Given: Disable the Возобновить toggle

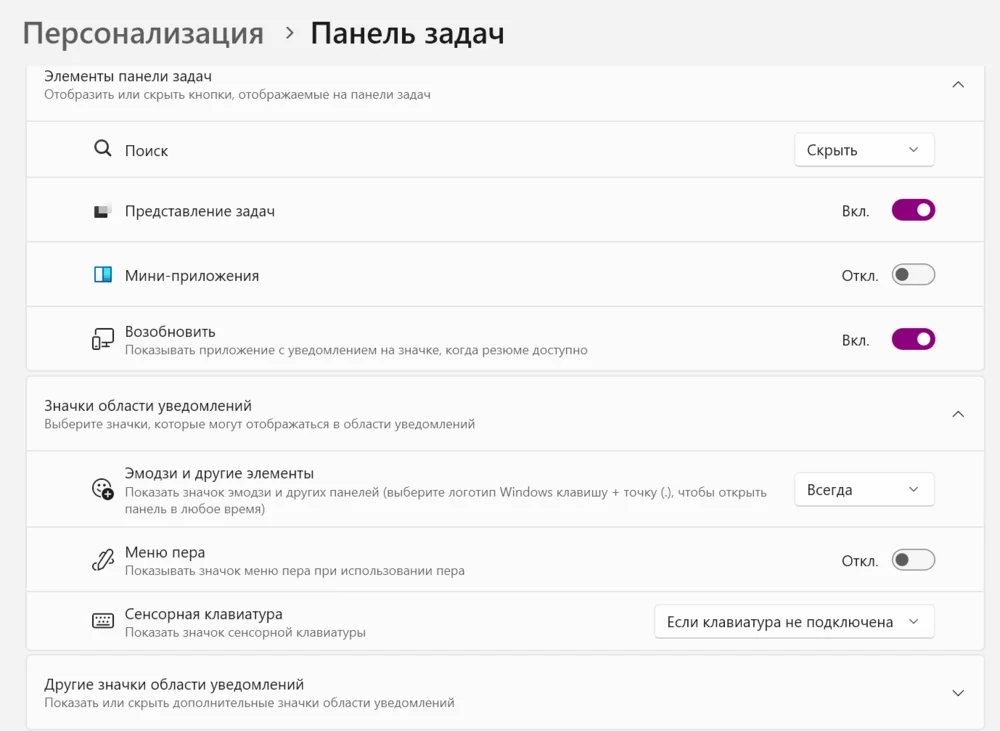Looking at the screenshot, I should [x=913, y=339].
